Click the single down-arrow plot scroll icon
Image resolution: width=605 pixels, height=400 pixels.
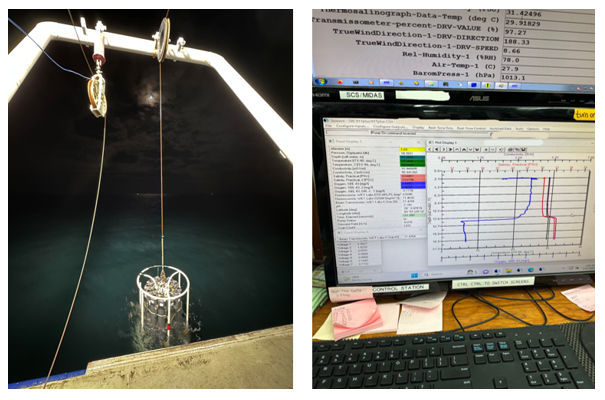click(470, 150)
